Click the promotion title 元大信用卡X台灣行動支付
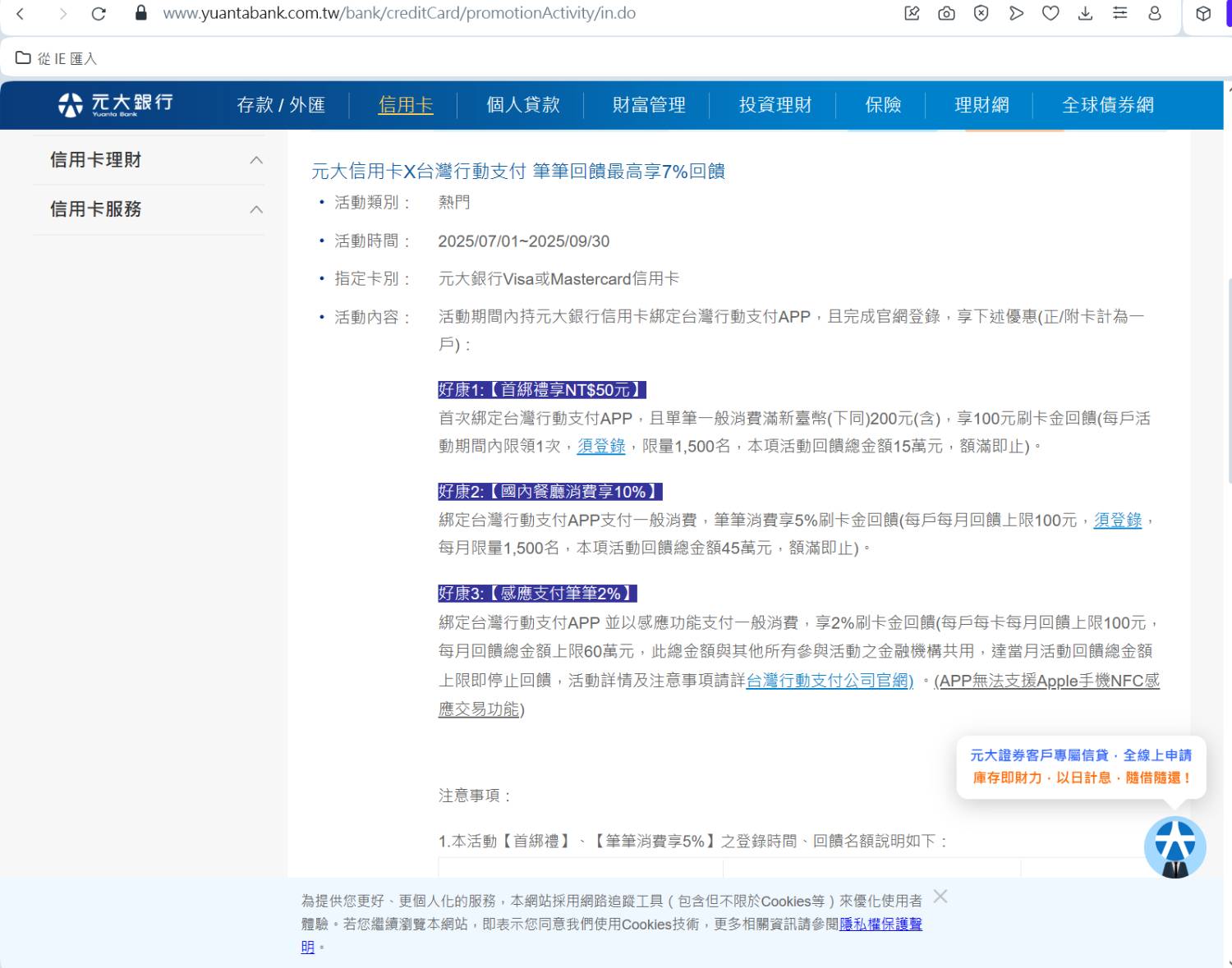 tap(518, 171)
